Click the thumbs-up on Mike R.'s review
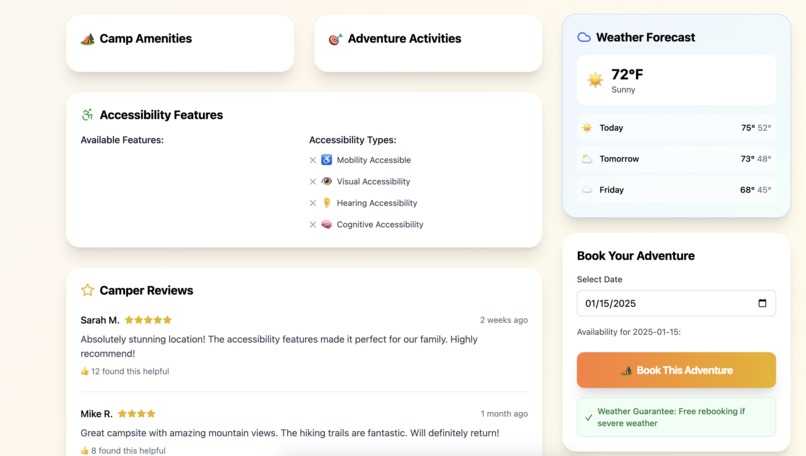Viewport: 806px width, 456px height. pyautogui.click(x=85, y=451)
